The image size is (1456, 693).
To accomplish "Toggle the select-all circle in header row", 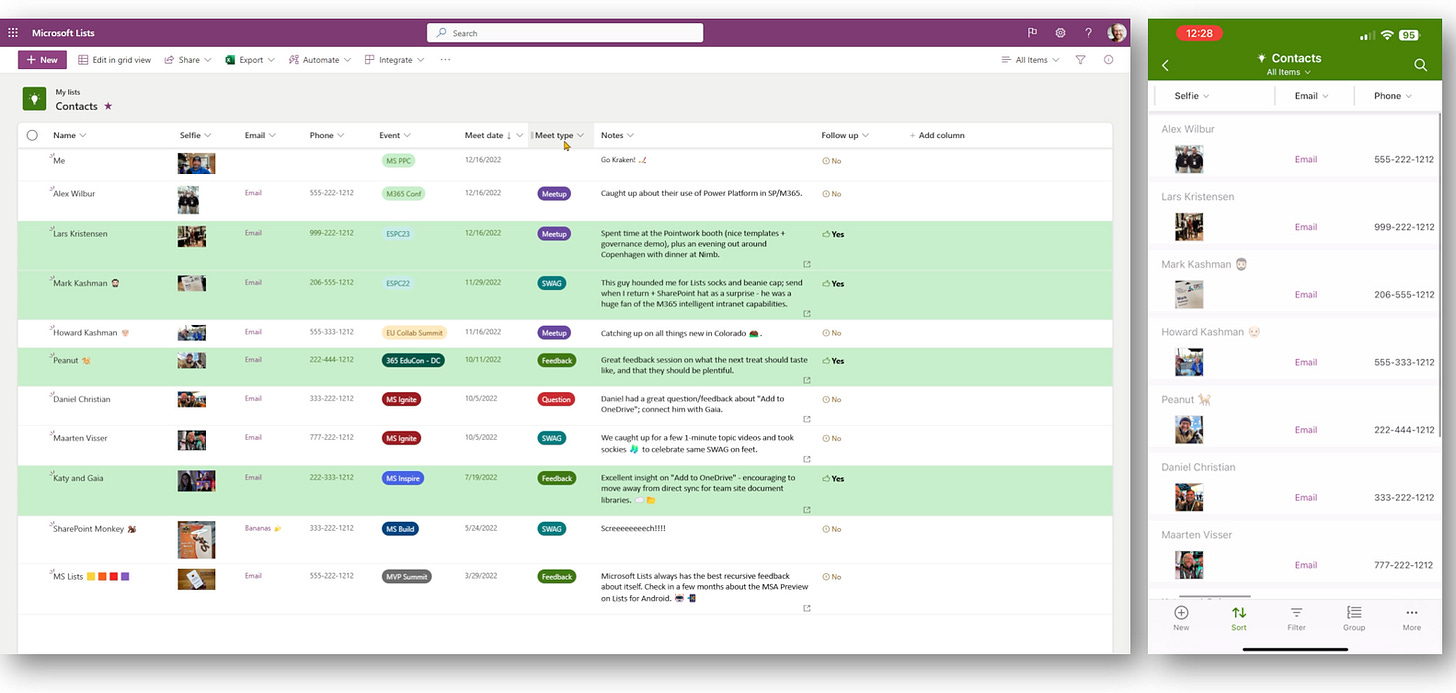I will tap(32, 135).
